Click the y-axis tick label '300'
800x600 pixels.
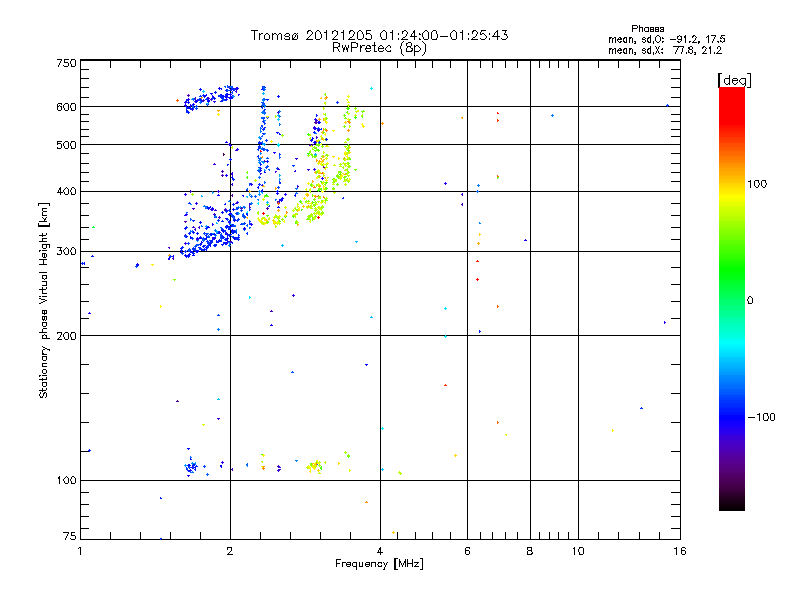tap(66, 252)
